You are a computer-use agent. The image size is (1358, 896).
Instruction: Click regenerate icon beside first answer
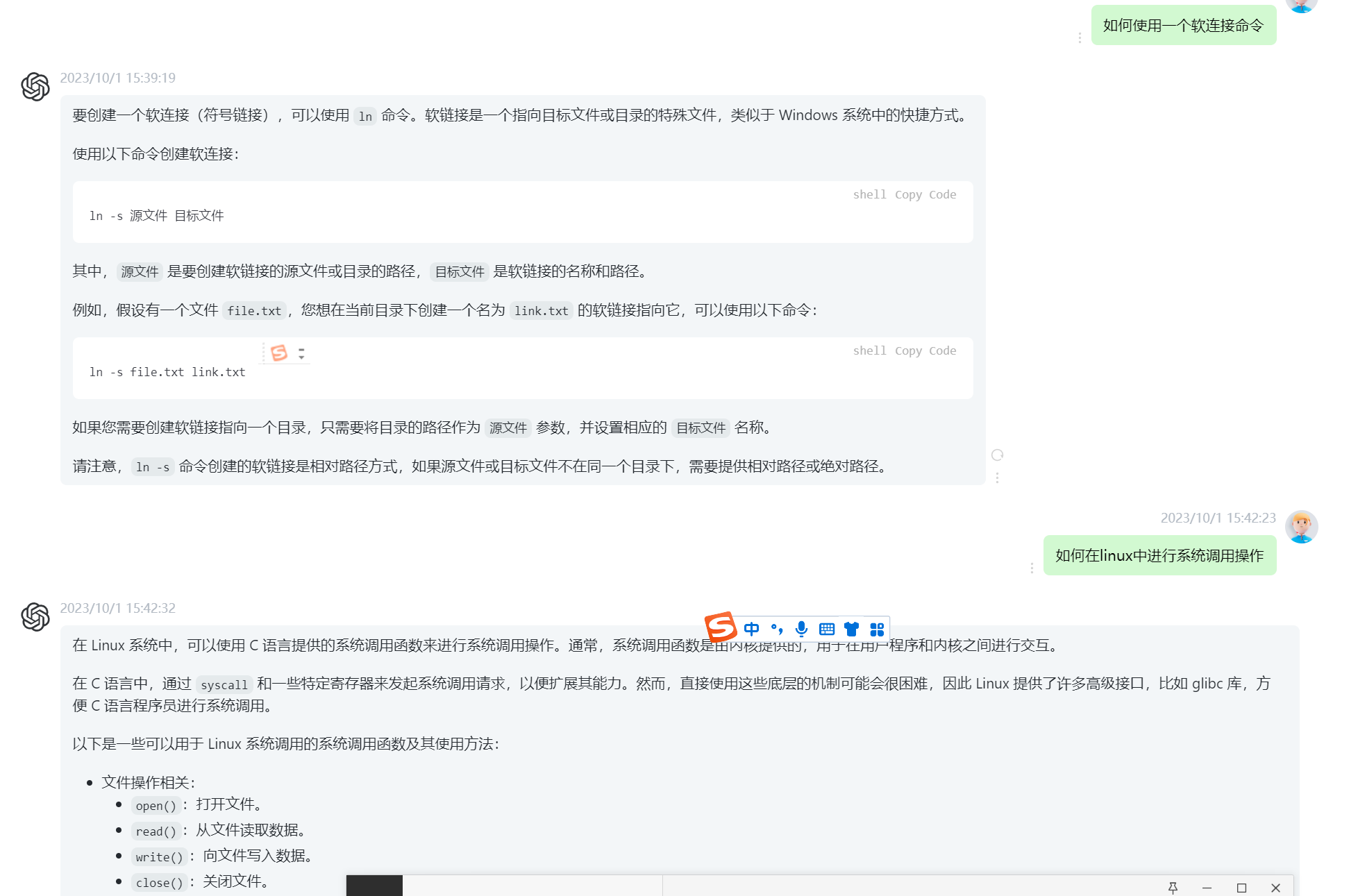pyautogui.click(x=998, y=455)
